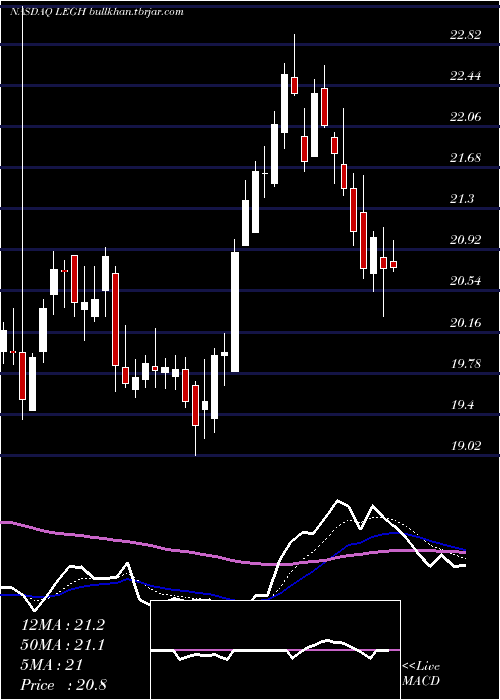
Task: Click the 50MA : 21.1 readout
Action: pos(63,645)
